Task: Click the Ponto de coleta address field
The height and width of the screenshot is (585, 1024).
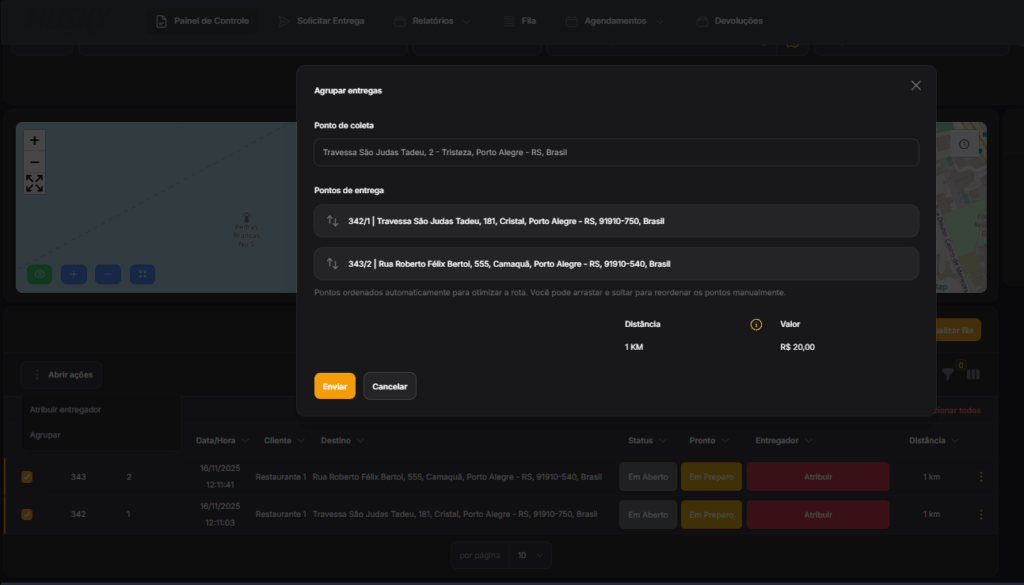Action: click(x=616, y=153)
